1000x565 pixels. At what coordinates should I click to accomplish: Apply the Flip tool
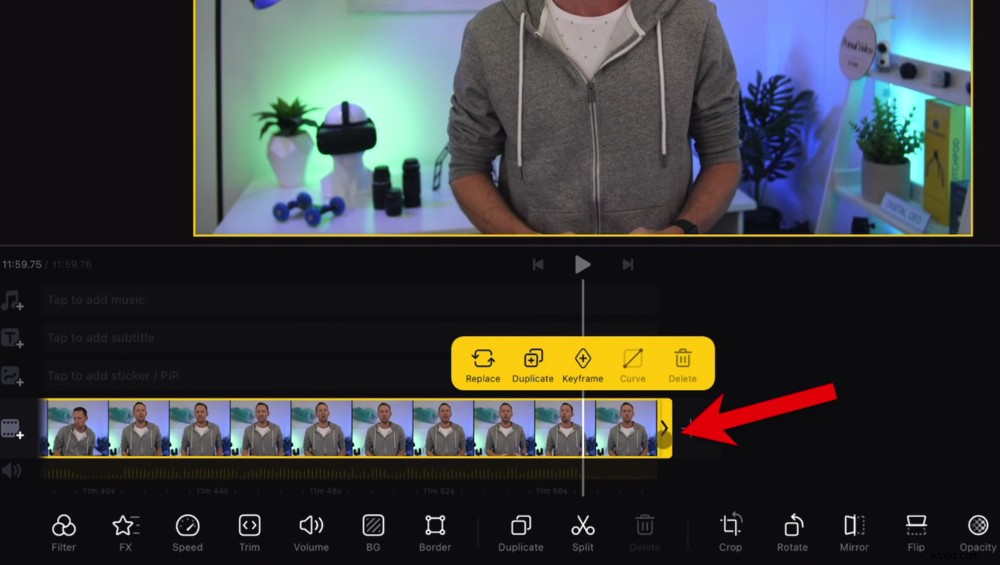tap(916, 532)
